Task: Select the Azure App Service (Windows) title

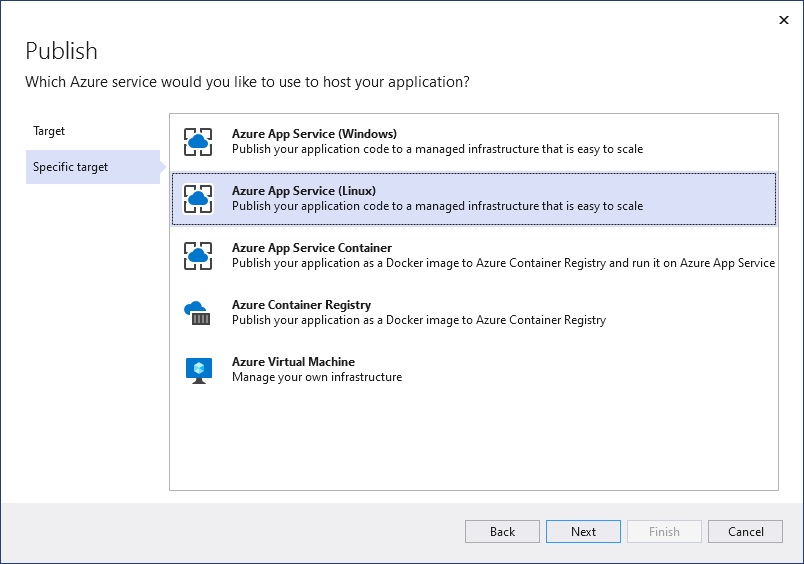Action: (x=314, y=134)
